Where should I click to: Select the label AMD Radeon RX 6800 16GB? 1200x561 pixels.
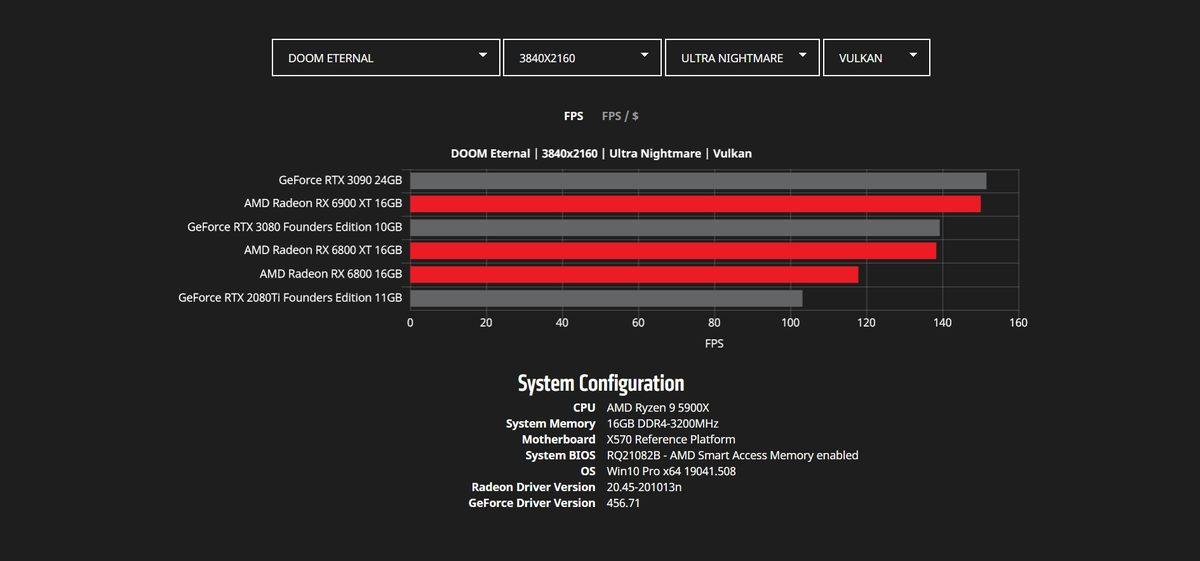pyautogui.click(x=331, y=274)
